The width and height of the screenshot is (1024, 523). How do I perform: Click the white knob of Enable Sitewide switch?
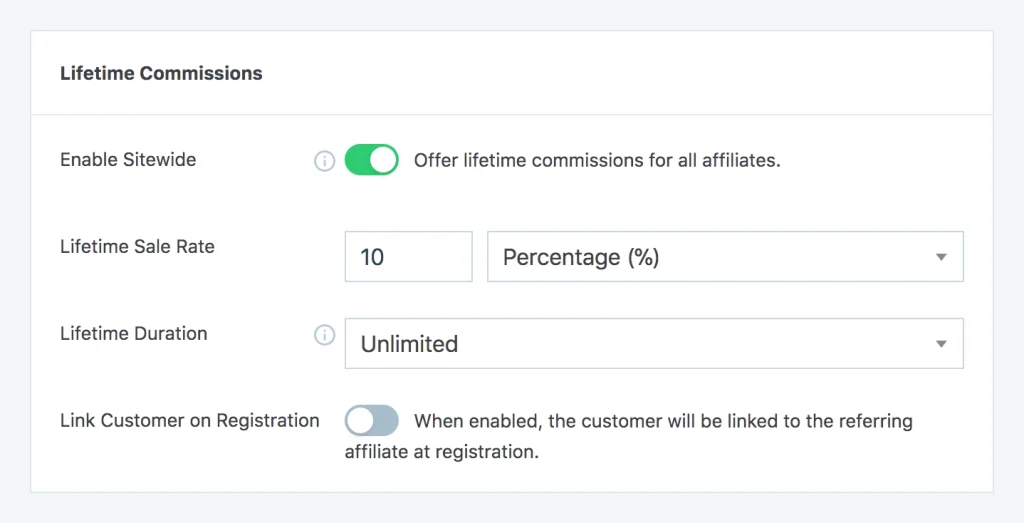coord(384,160)
